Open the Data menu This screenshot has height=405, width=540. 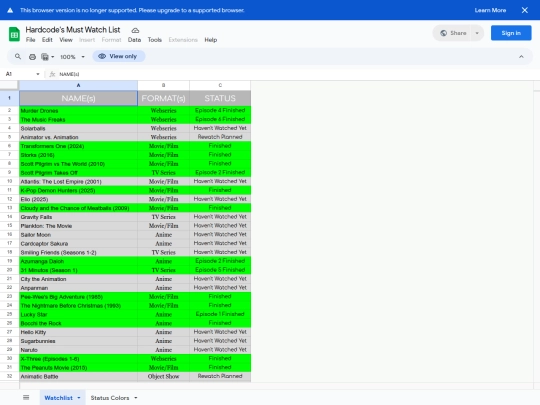tap(134, 40)
